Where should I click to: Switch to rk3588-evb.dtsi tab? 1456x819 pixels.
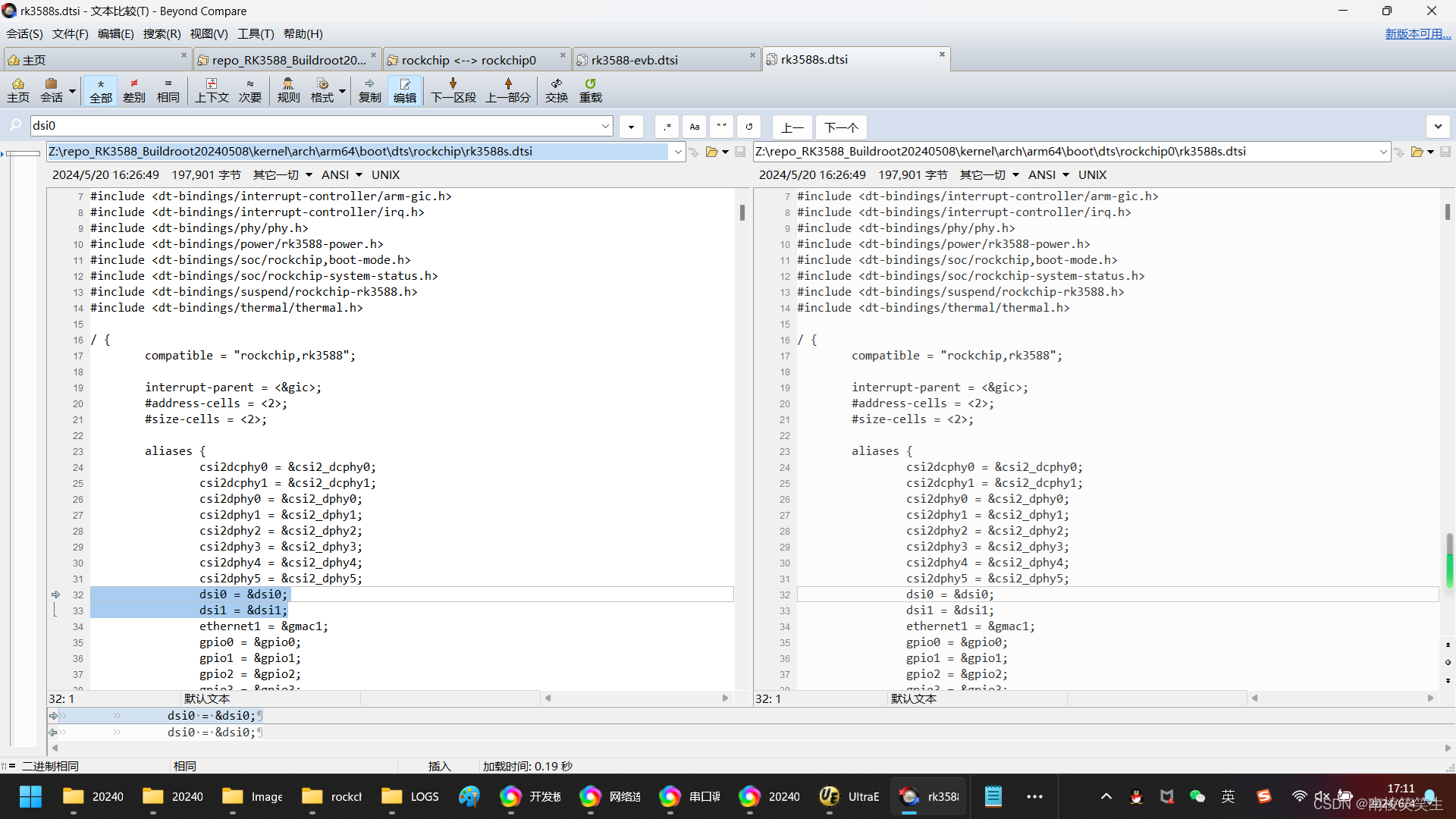[x=634, y=60]
